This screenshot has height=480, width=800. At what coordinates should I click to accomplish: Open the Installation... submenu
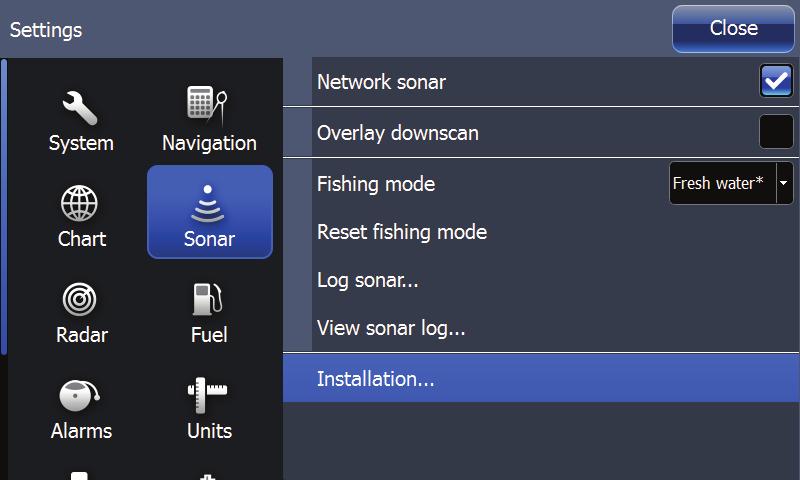tap(541, 378)
